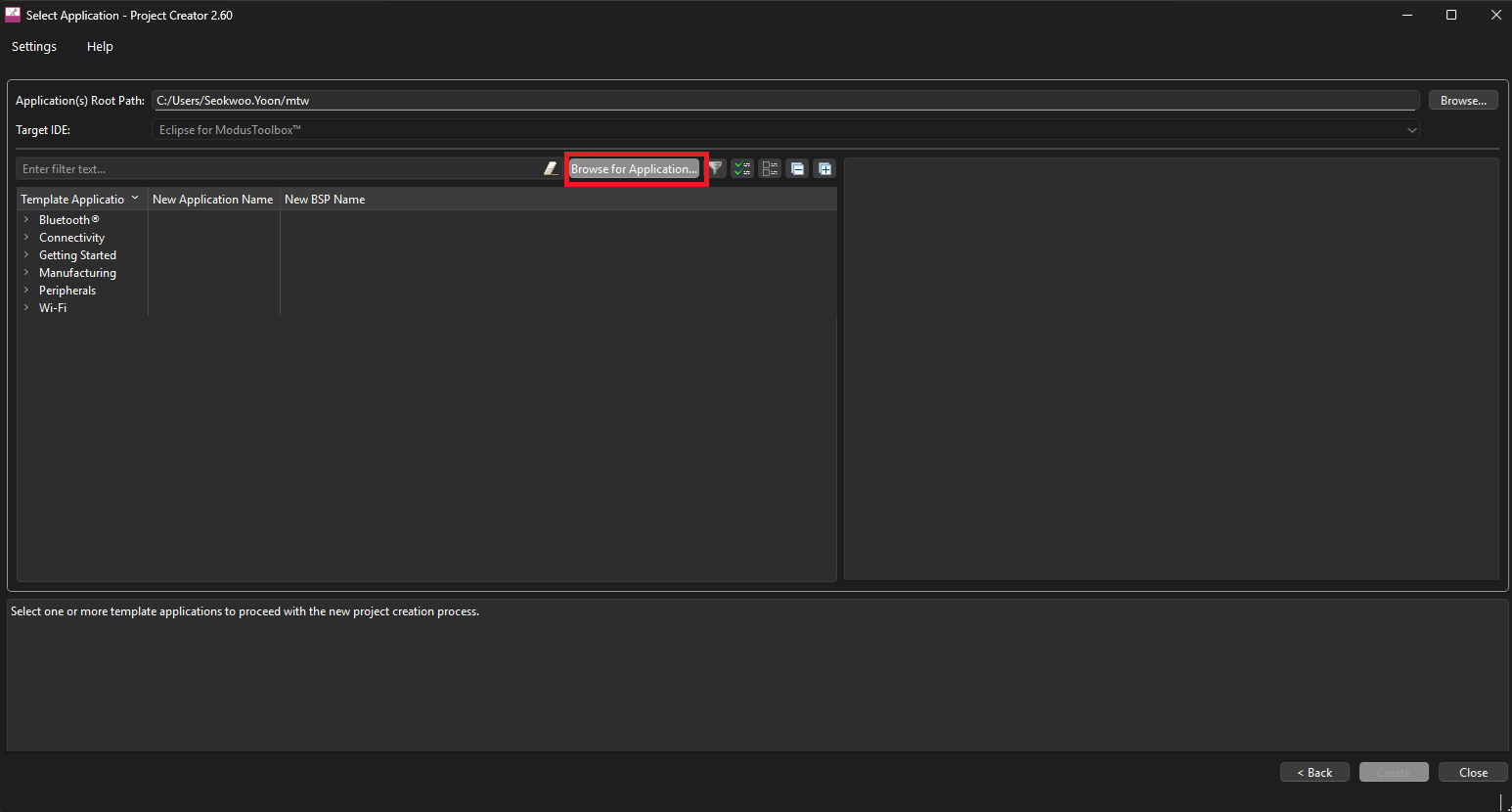Expand the Connectivity tree node
Viewport: 1512px width, 812px height.
pos(26,238)
